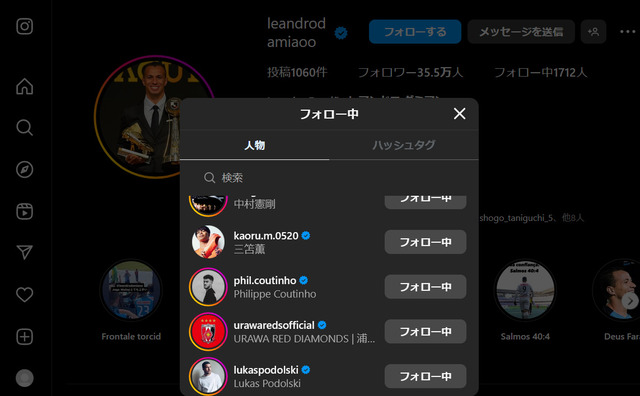Click next arrow in highlights carousel
The height and width of the screenshot is (396, 640).
pyautogui.click(x=630, y=301)
